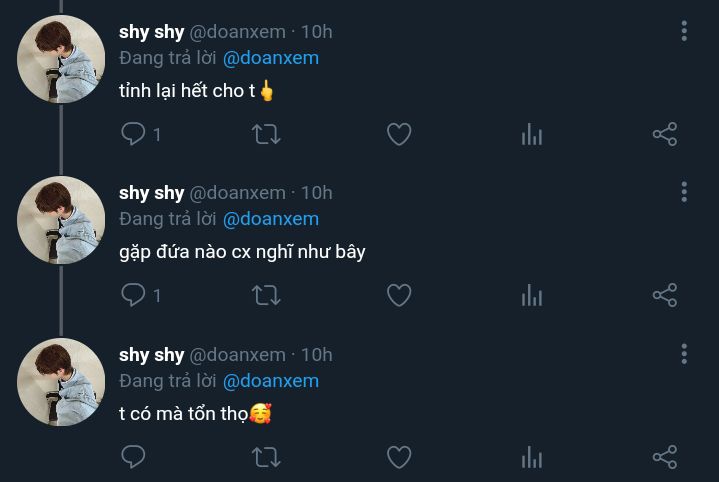Image resolution: width=719 pixels, height=482 pixels.
Task: Like the 't có mà tổn thọ' tweet
Action: pos(399,457)
